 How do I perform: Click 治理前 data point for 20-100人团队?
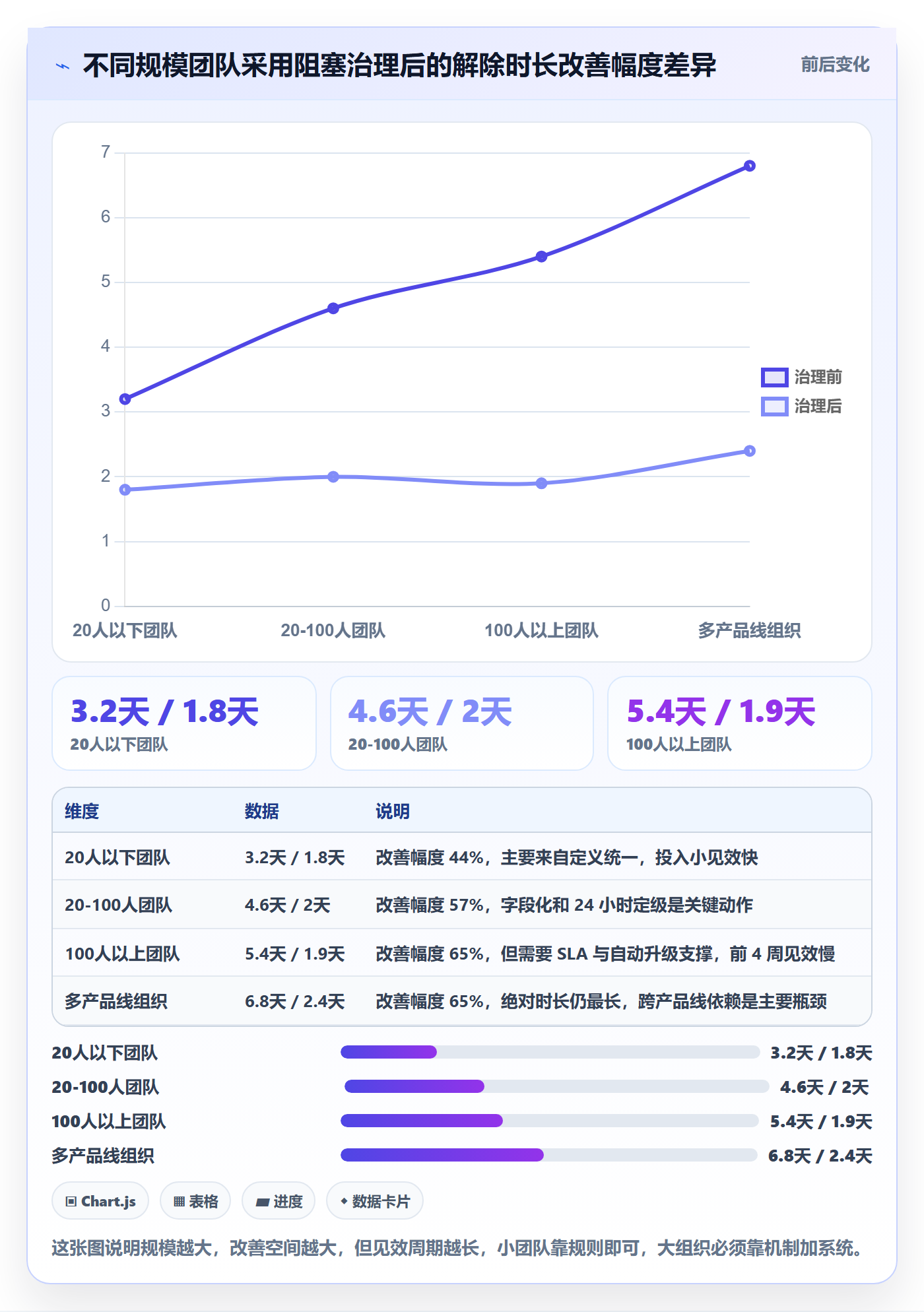pos(333,308)
